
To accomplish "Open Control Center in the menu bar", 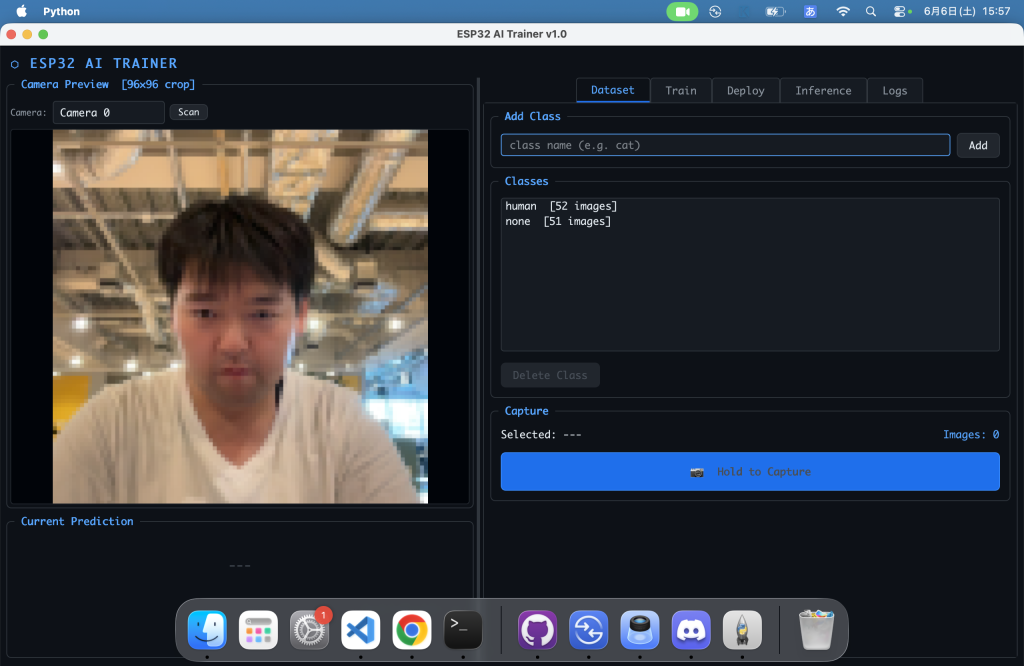I will pyautogui.click(x=902, y=11).
